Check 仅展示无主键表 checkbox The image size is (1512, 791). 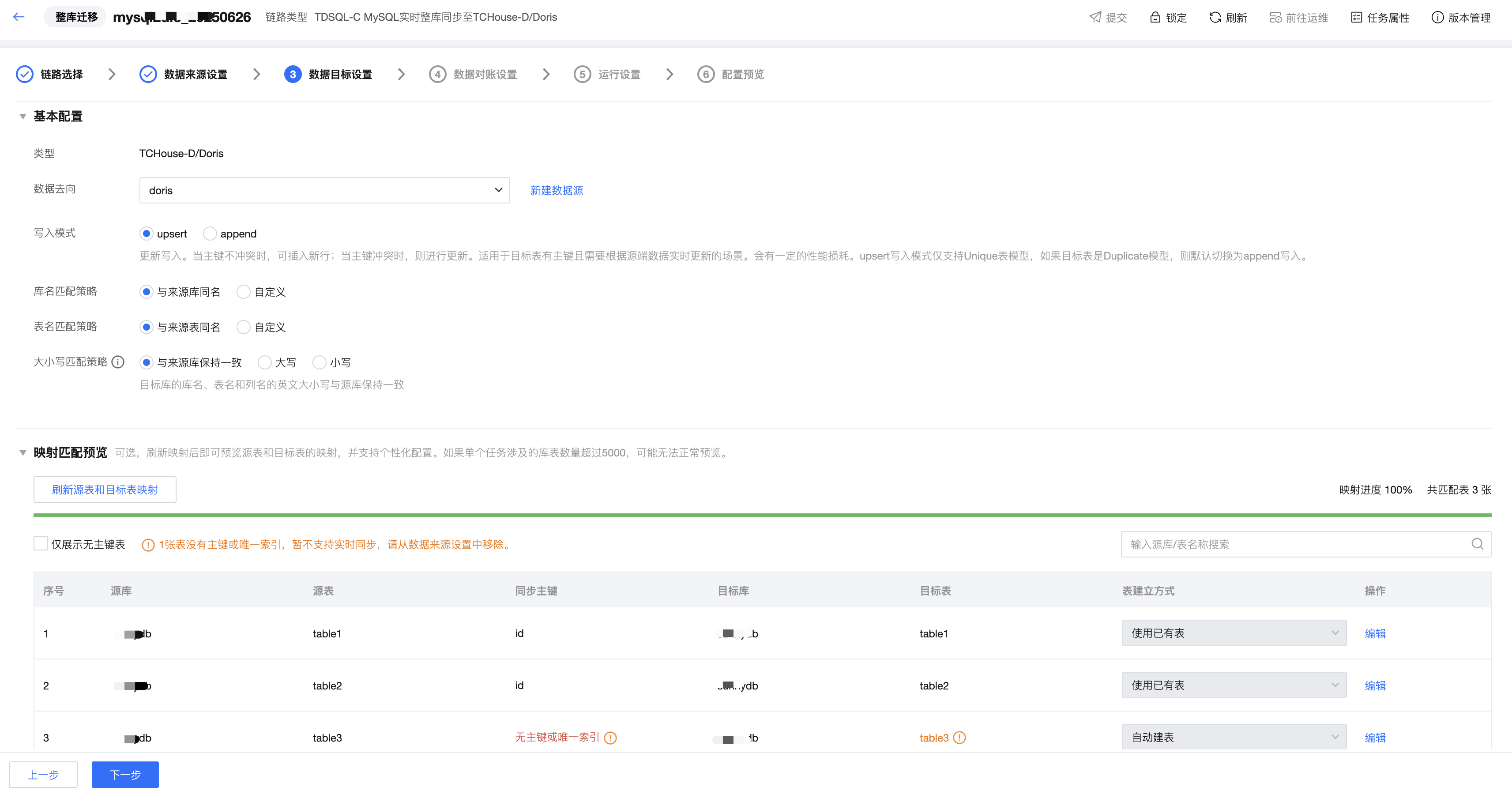[x=41, y=544]
